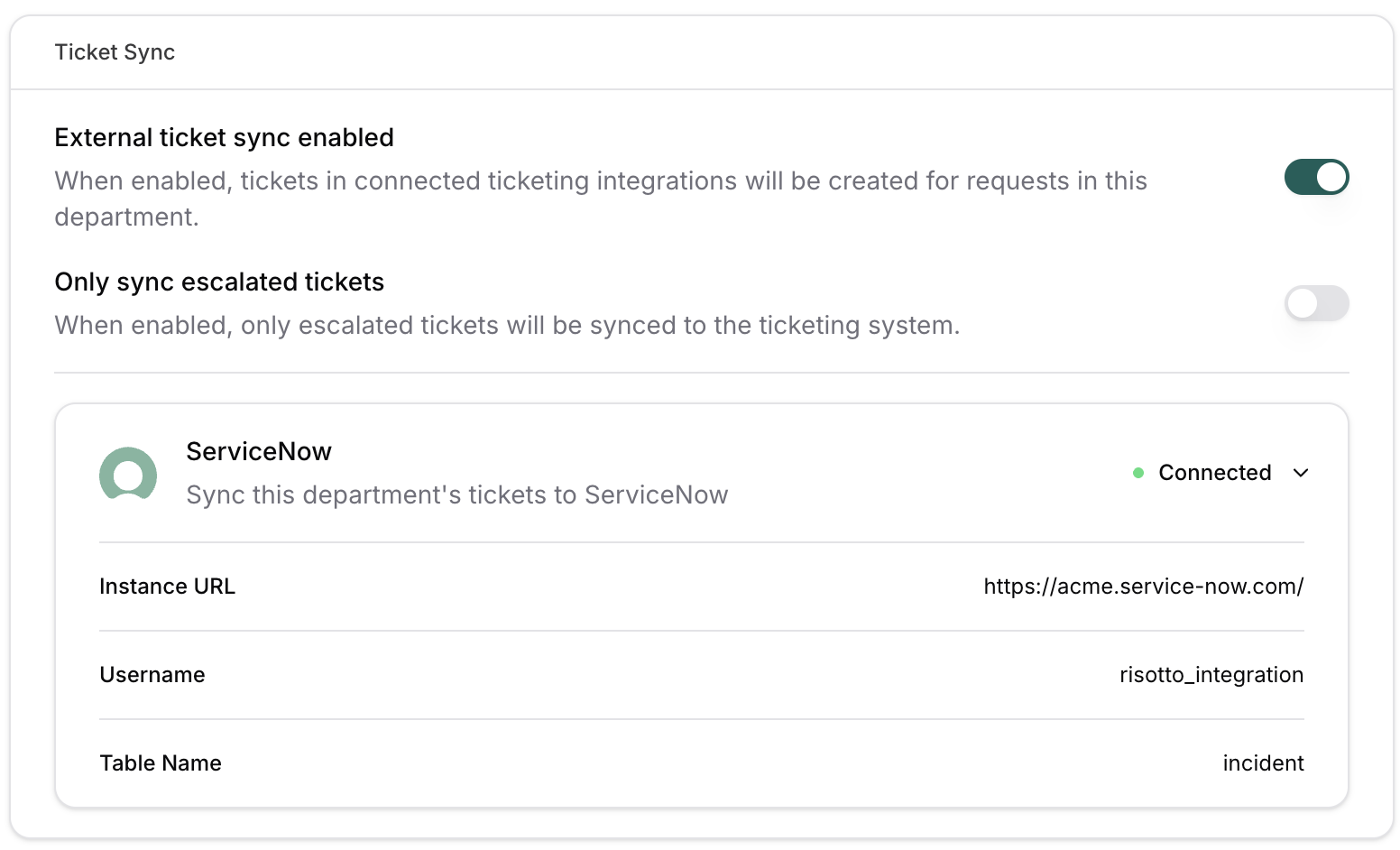Screen dimensions: 1400x850
Task: Click the ServiceNow card title
Action: coord(259,451)
